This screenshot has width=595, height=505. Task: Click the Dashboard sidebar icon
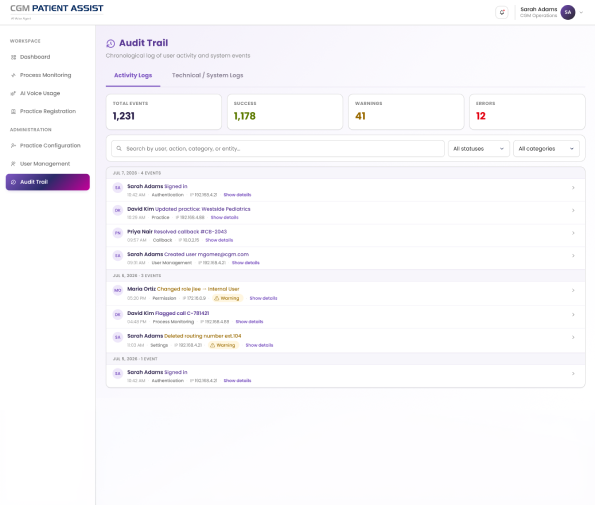(x=13, y=57)
